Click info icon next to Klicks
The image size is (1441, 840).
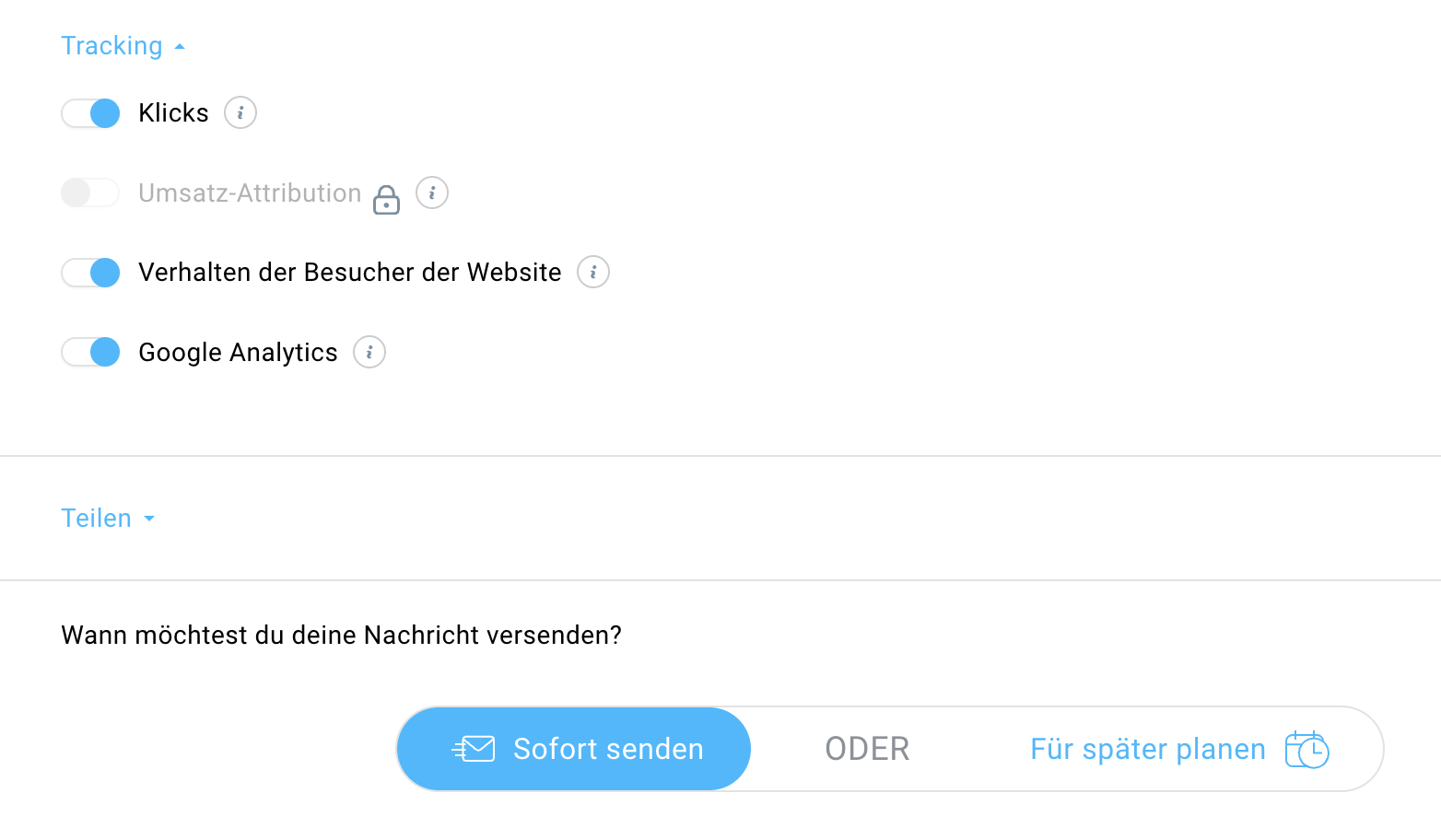240,113
